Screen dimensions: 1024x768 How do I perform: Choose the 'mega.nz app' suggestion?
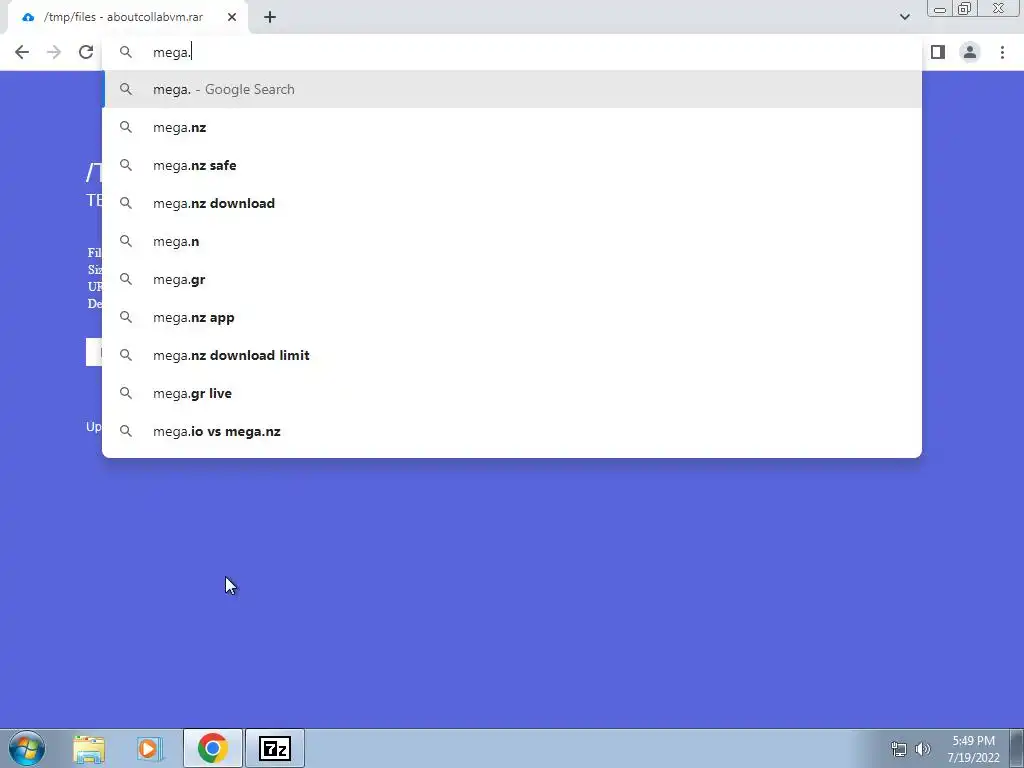[512, 317]
